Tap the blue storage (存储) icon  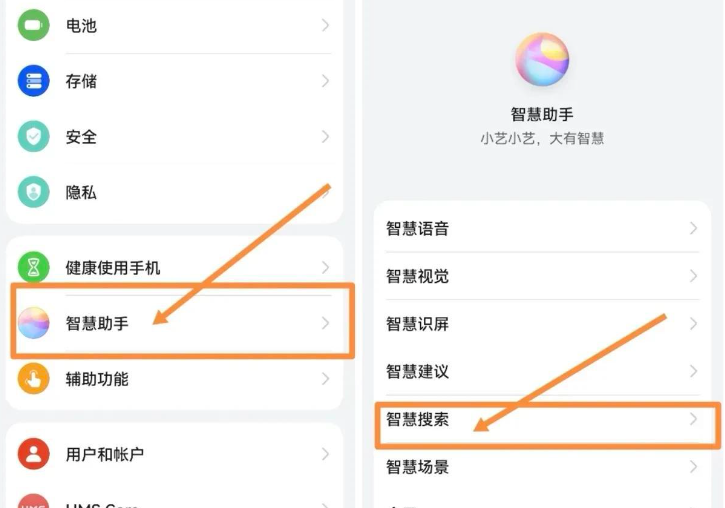33,81
